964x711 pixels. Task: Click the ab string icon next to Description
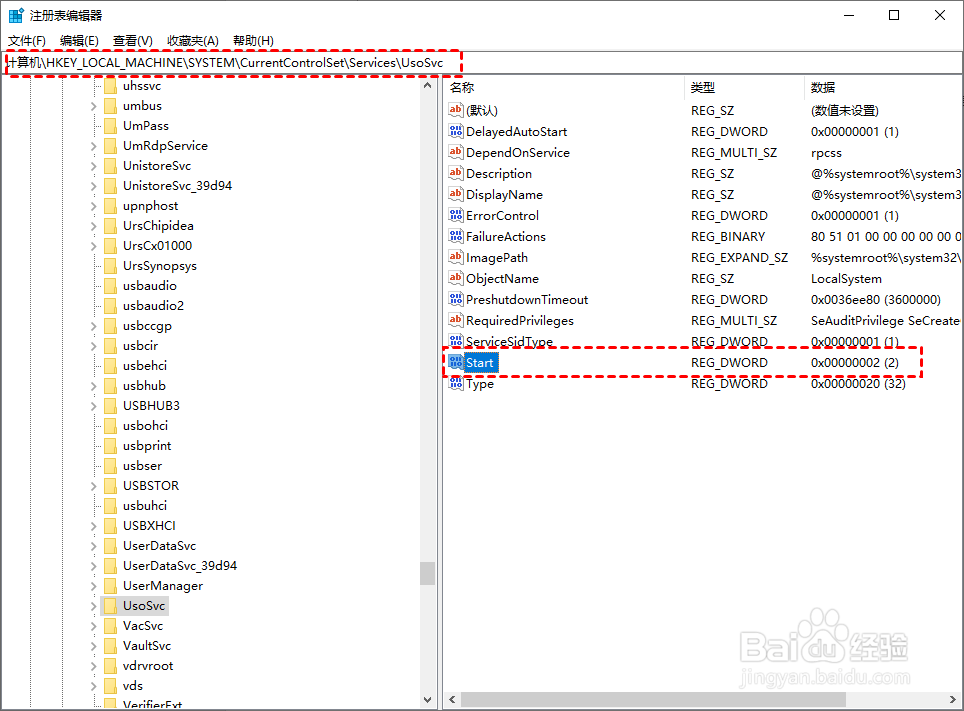[456, 173]
